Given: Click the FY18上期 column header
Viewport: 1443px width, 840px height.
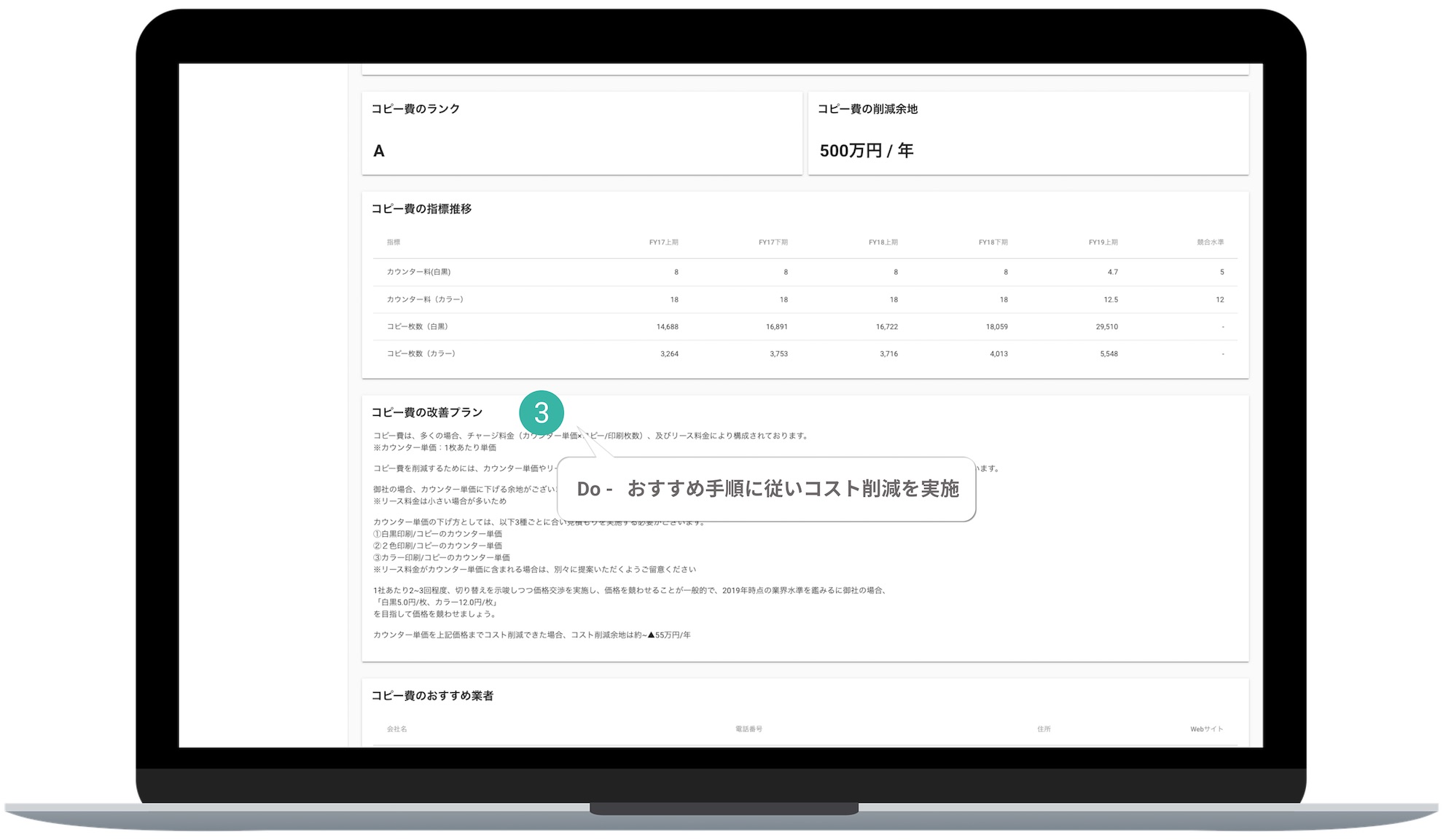Looking at the screenshot, I should tap(883, 243).
